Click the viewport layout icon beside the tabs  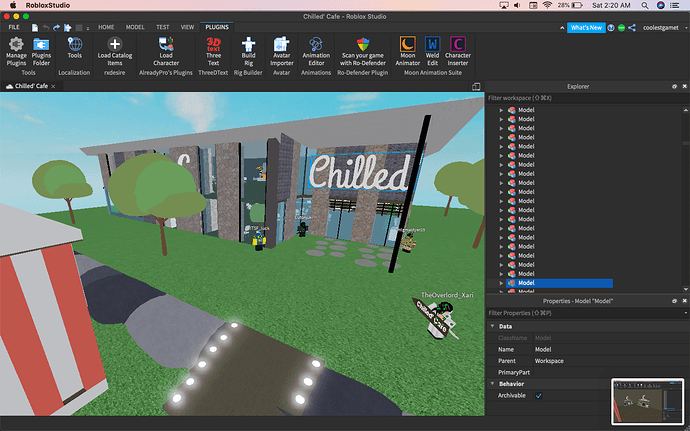click(476, 87)
